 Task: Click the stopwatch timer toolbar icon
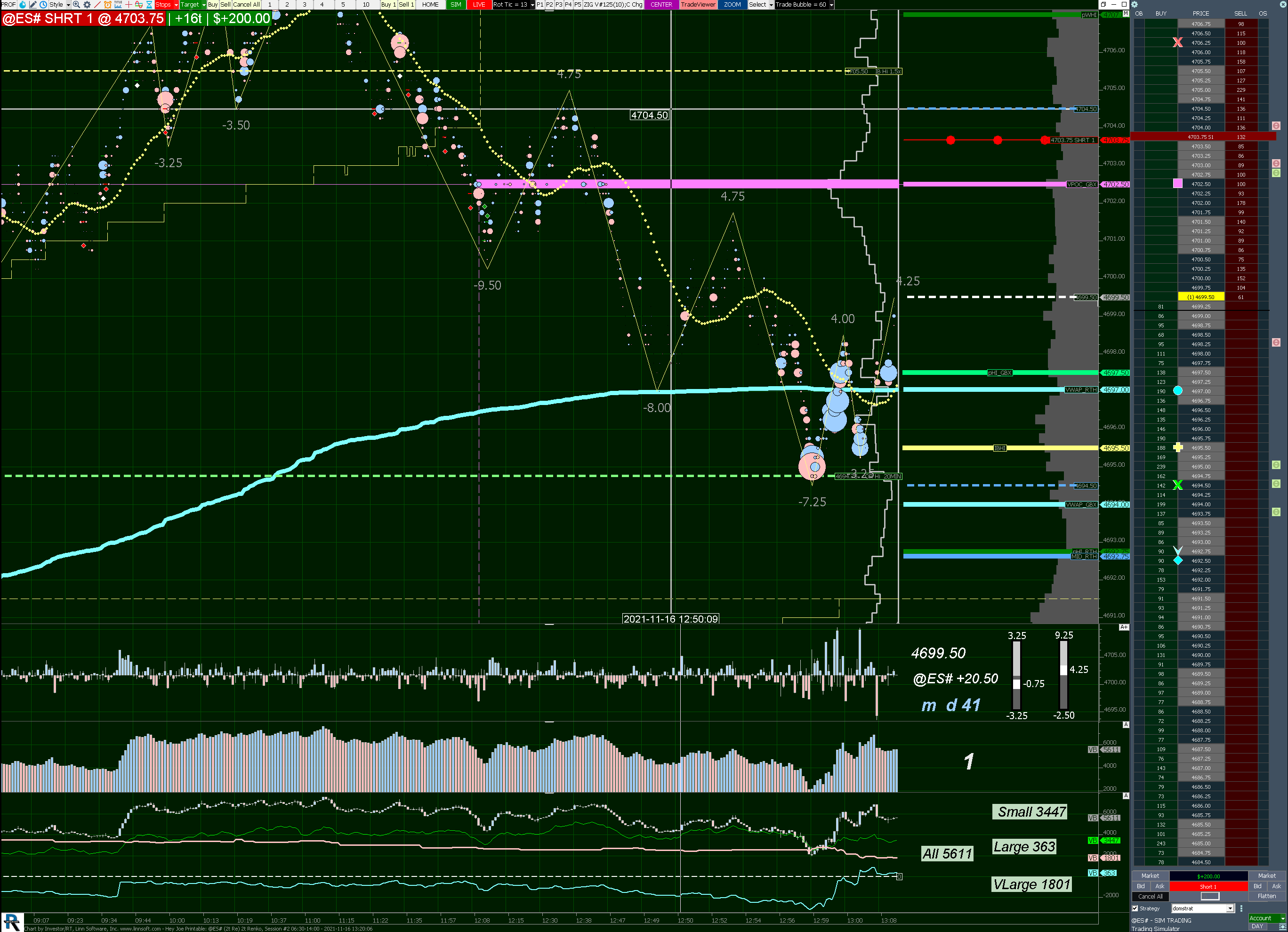[x=23, y=5]
